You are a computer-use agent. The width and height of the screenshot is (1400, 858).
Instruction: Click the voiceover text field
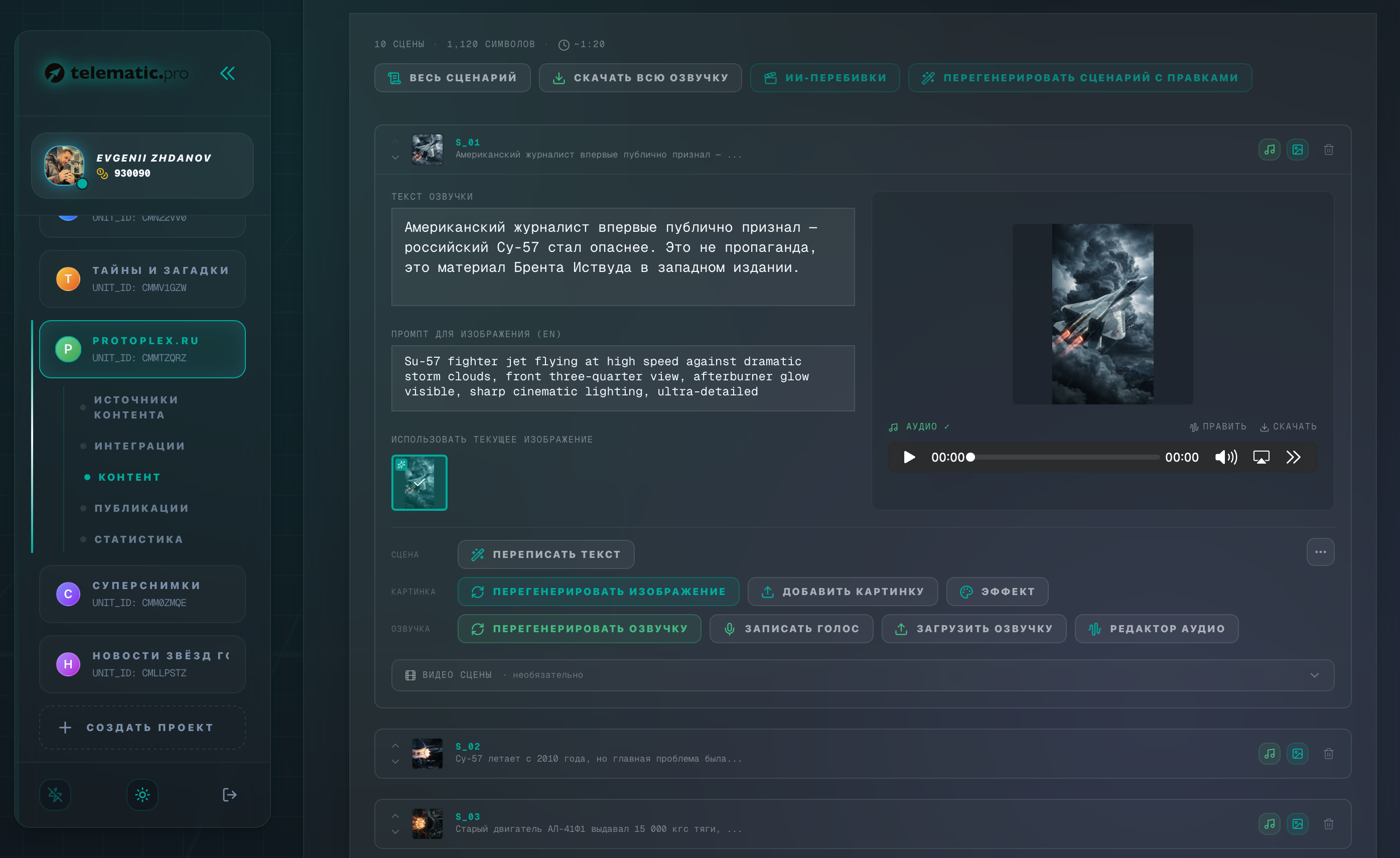click(x=623, y=257)
